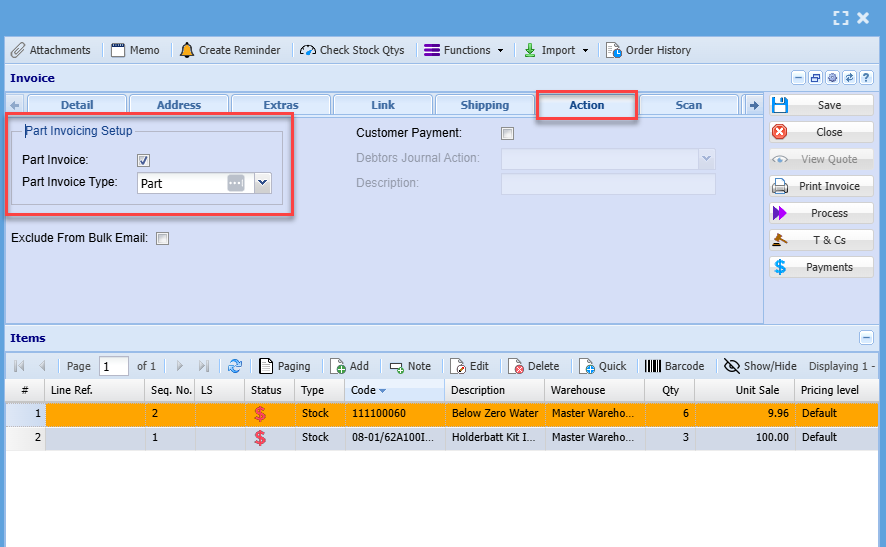Screen dimensions: 886x547
Task: Sort by the Description column header
Action: tap(494, 390)
